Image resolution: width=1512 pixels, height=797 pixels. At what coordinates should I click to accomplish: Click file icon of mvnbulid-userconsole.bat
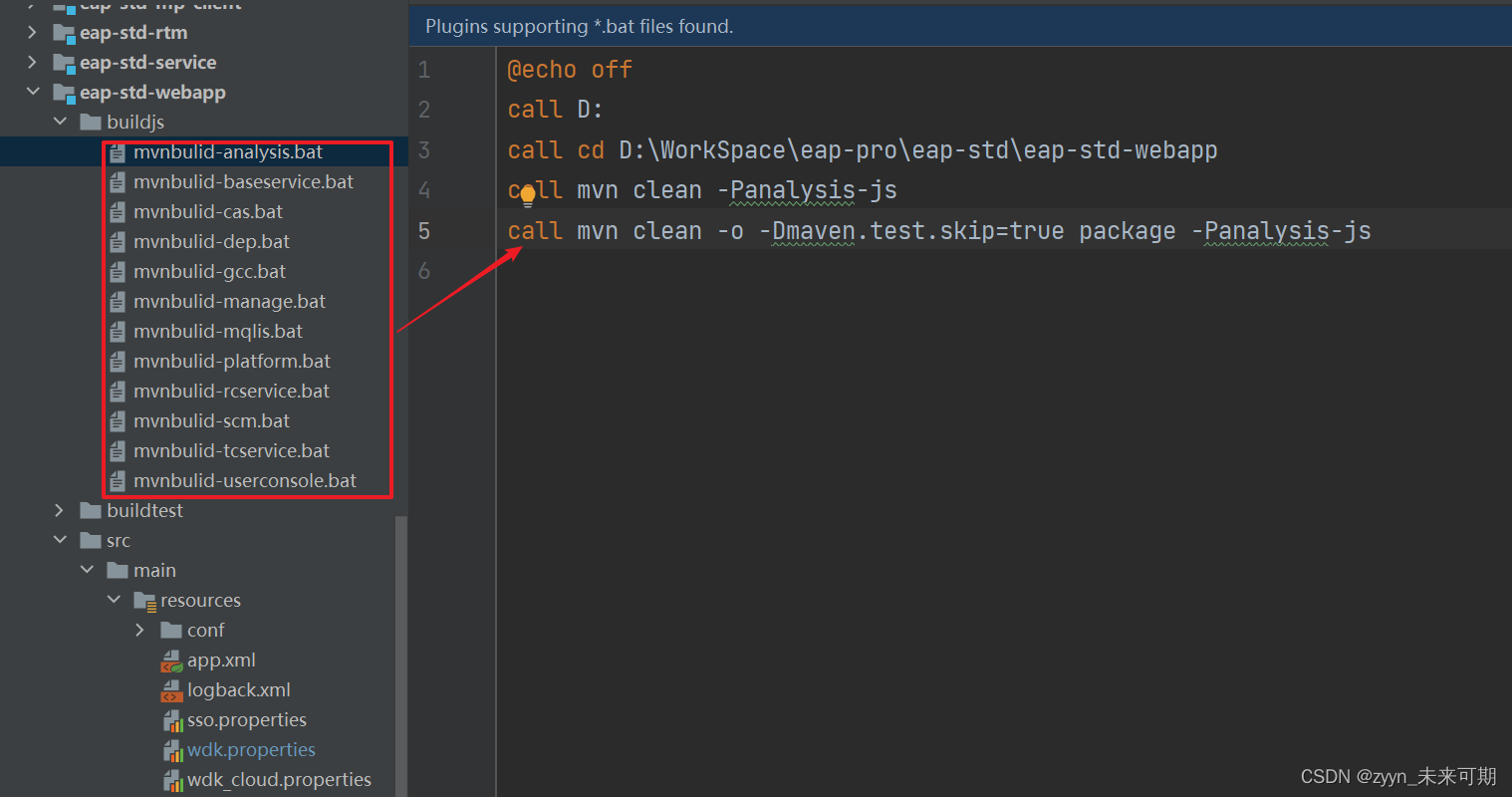118,481
